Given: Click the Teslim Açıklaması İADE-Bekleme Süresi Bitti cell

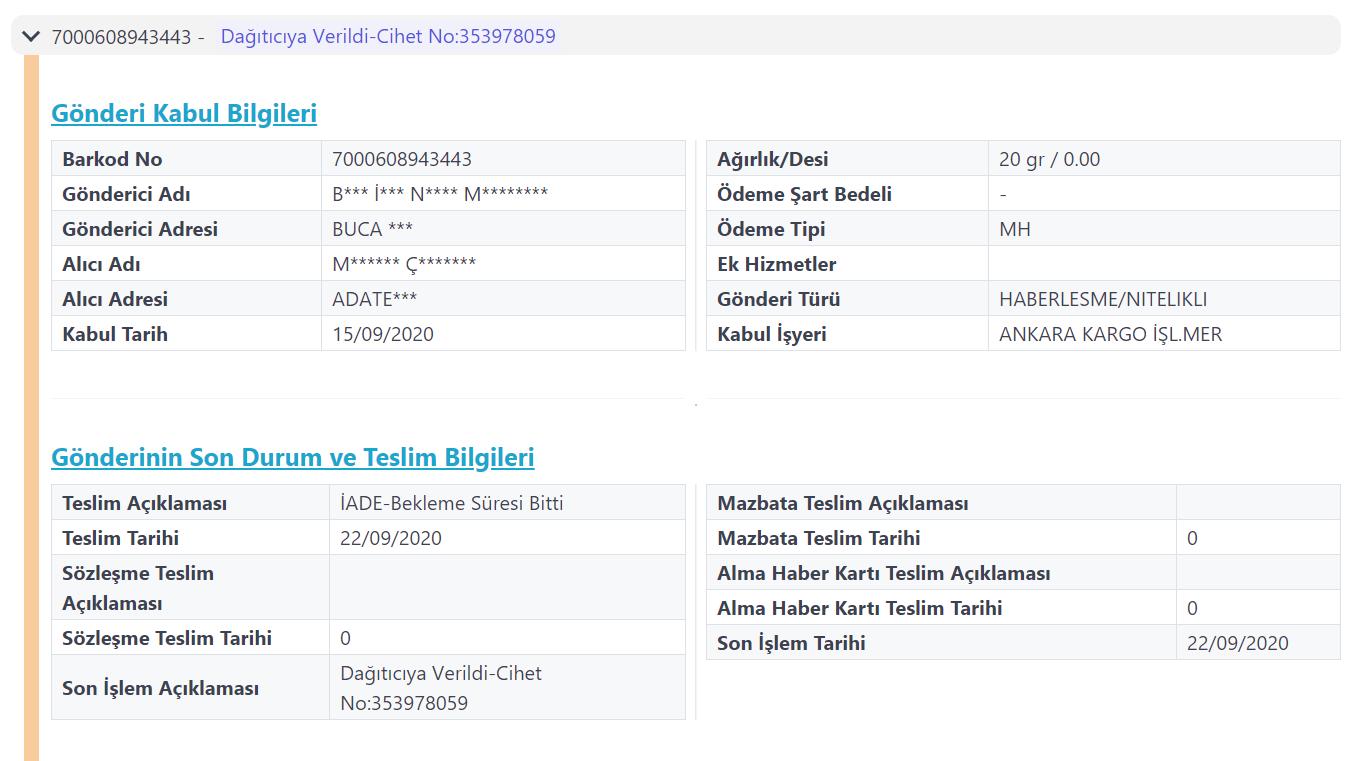Looking at the screenshot, I should pos(452,503).
